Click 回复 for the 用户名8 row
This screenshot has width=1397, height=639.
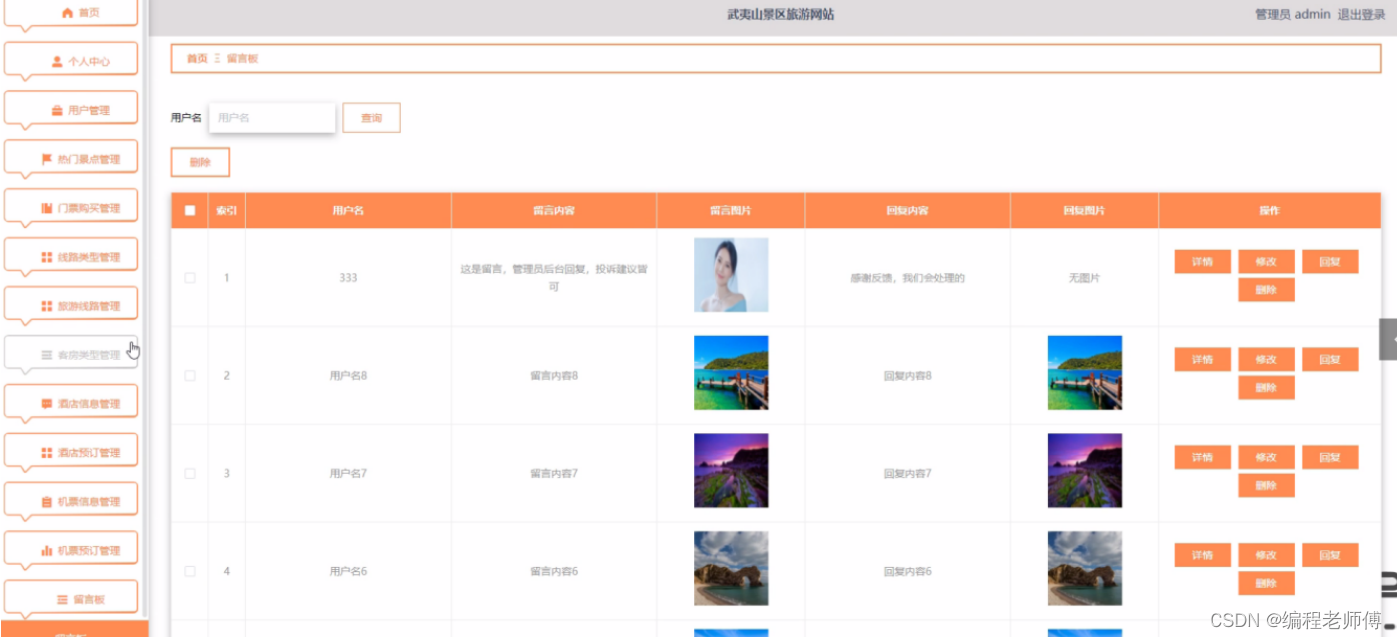[1330, 360]
